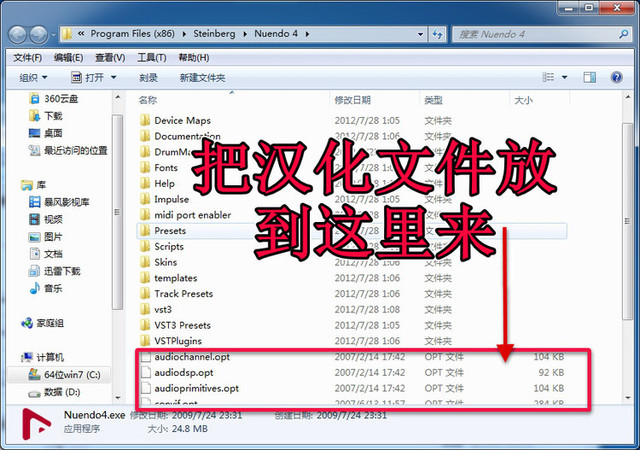The image size is (640, 450).
Task: Open the 工具(T) menu
Action: (151, 57)
